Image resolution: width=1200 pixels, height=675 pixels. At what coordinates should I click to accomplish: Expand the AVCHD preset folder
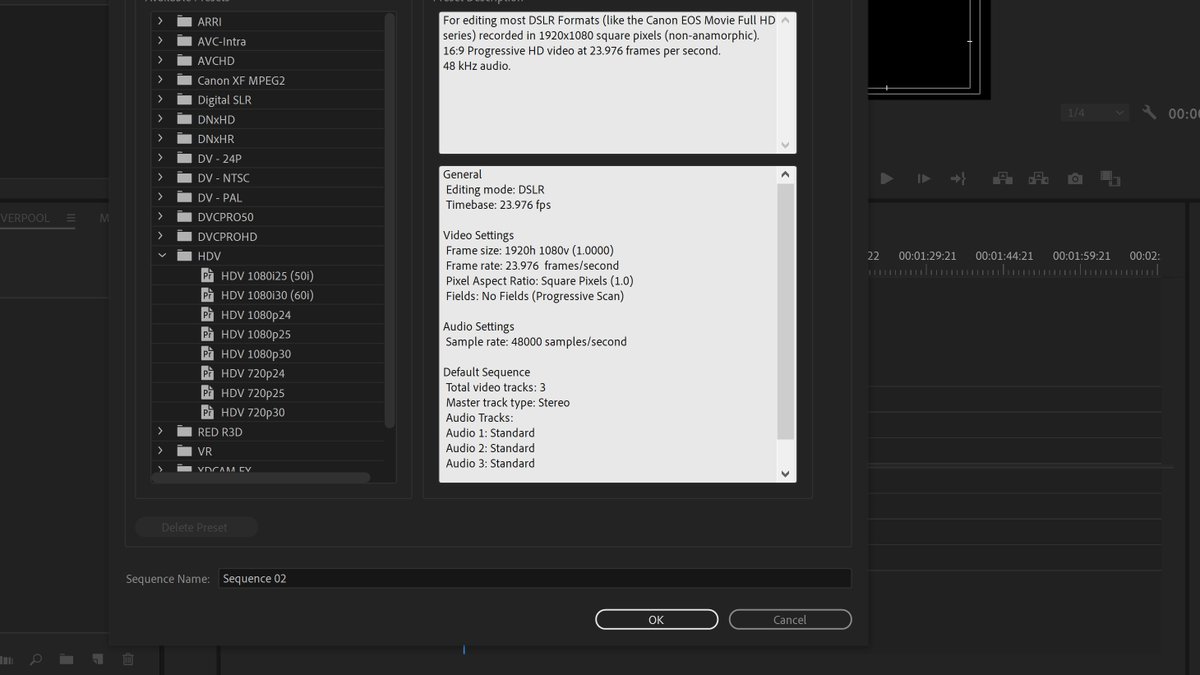[161, 60]
